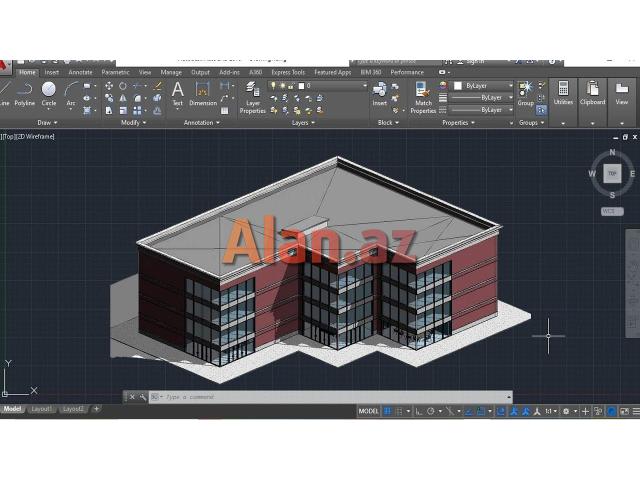Toggle polar tracking in status bar
The width and height of the screenshot is (640, 480).
431,411
